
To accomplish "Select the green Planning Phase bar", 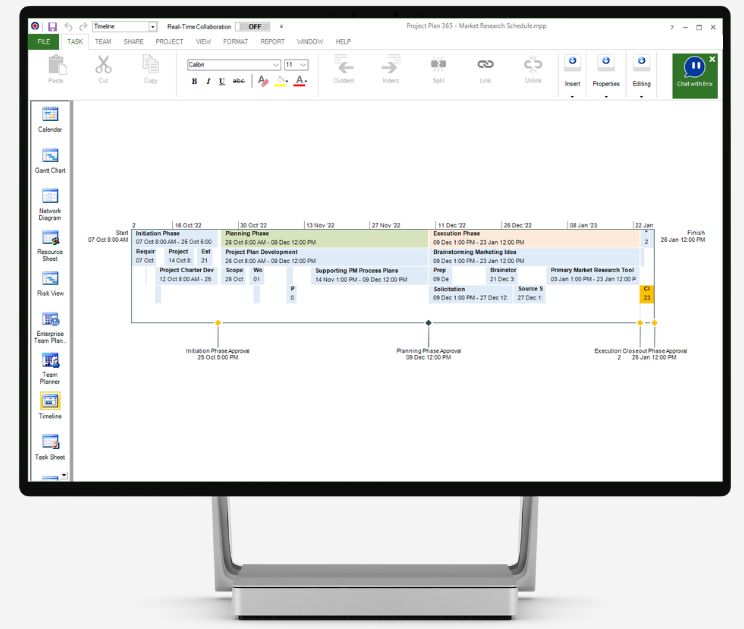I will [325, 238].
